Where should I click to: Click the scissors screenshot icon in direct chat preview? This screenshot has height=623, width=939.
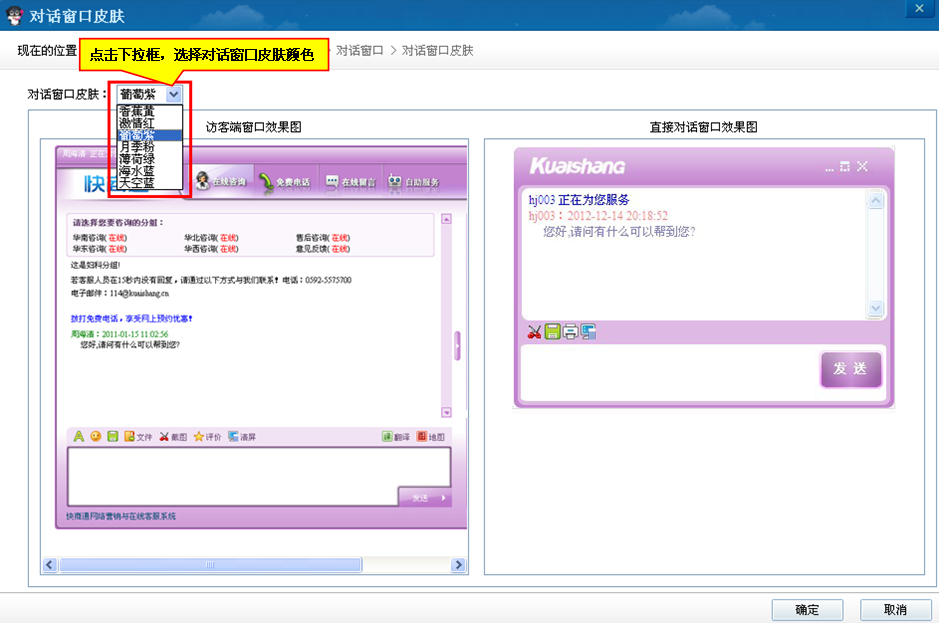point(535,332)
